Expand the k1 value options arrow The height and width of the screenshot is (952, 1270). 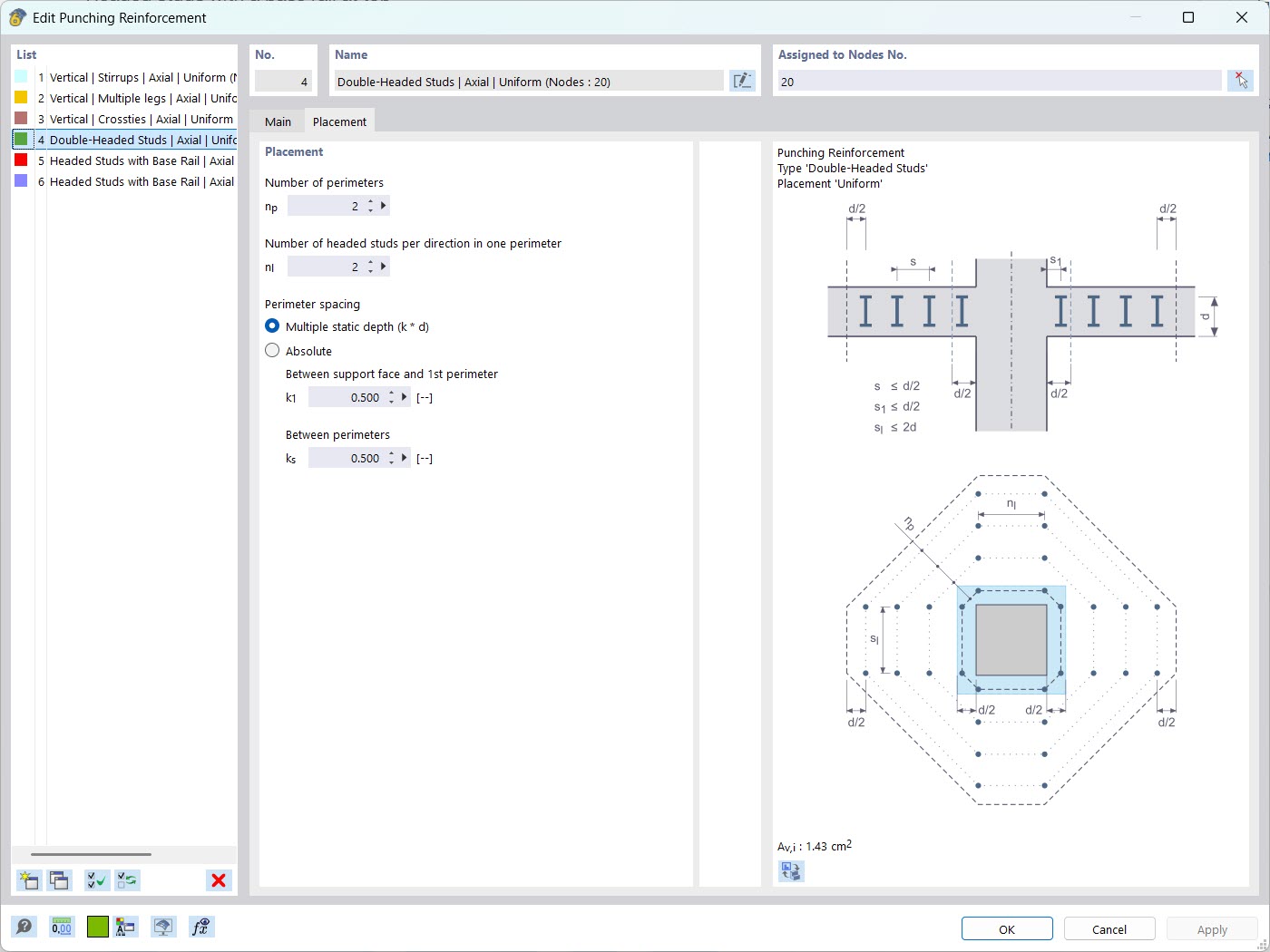[x=405, y=396]
